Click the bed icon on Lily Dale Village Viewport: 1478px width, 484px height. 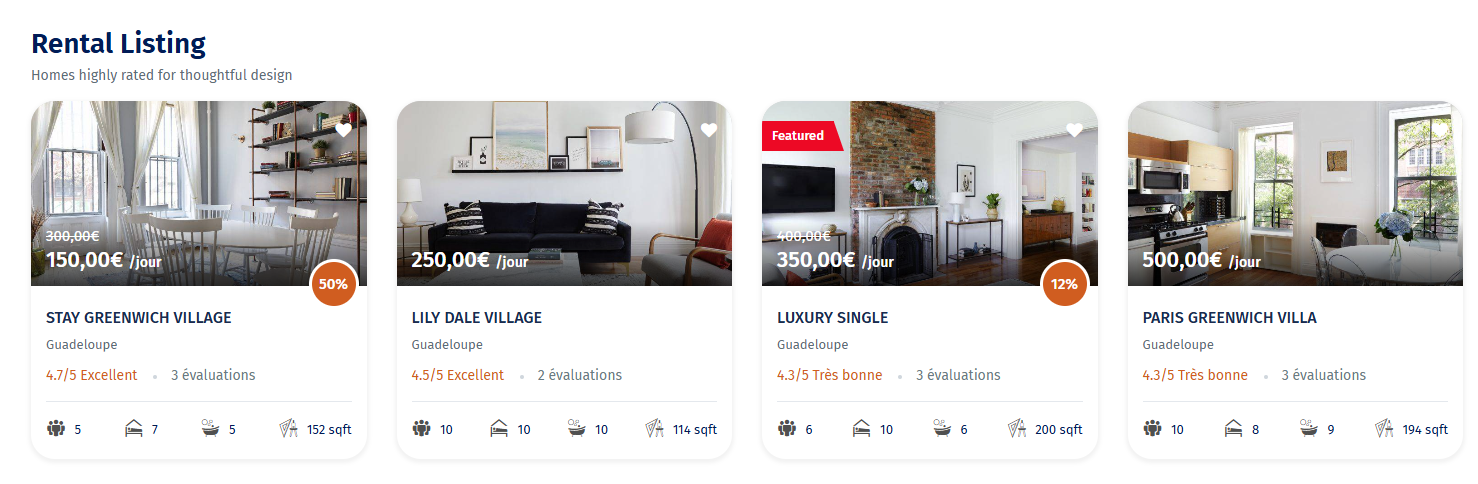tap(499, 429)
